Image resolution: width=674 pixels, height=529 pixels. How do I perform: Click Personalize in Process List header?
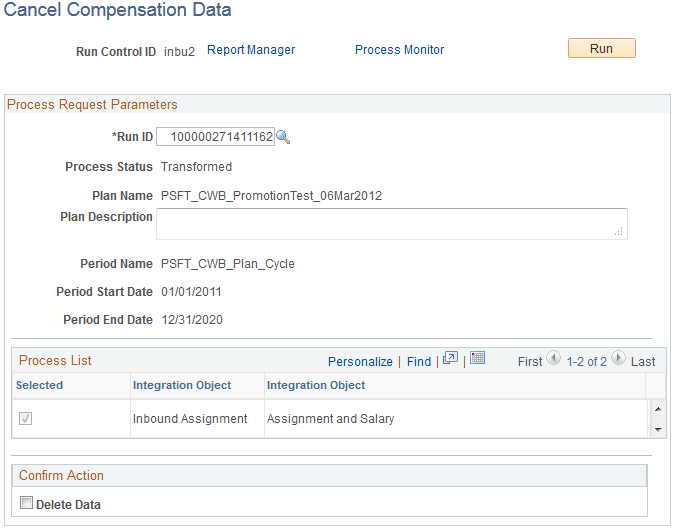coord(360,361)
